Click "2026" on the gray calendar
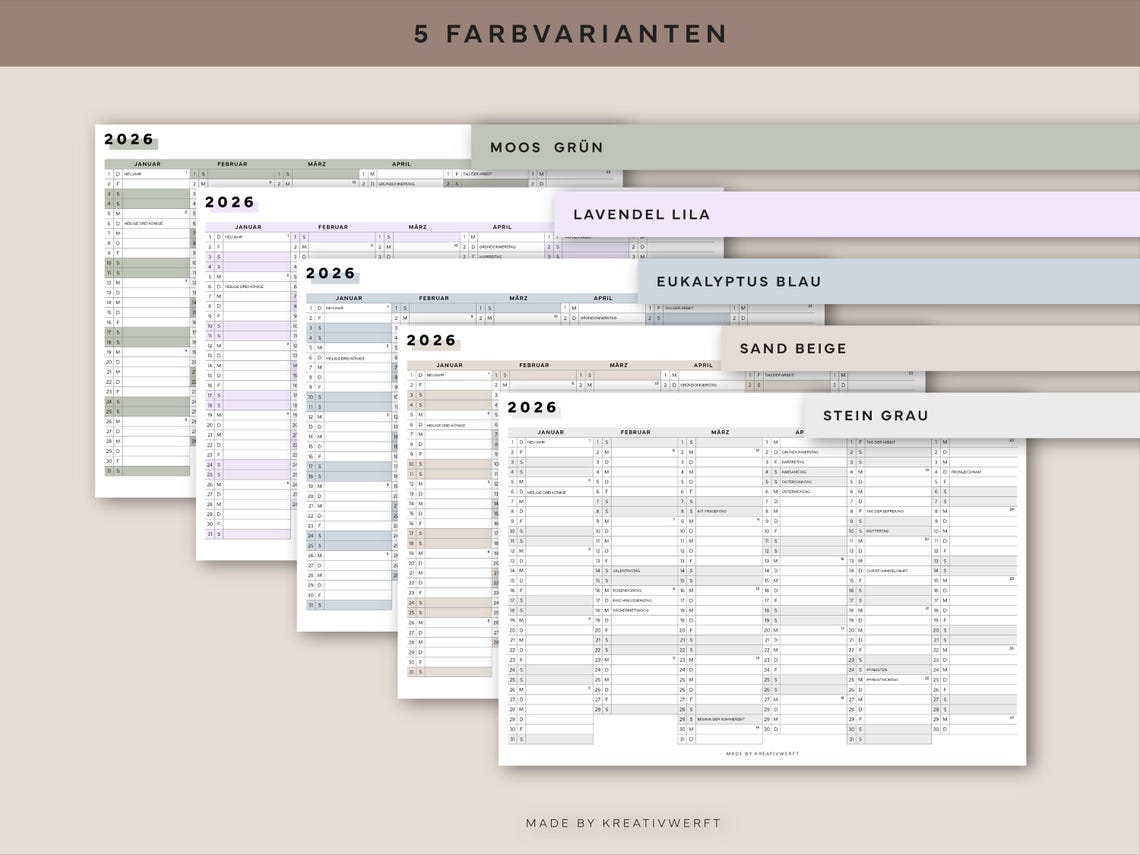This screenshot has width=1140, height=855. (532, 407)
